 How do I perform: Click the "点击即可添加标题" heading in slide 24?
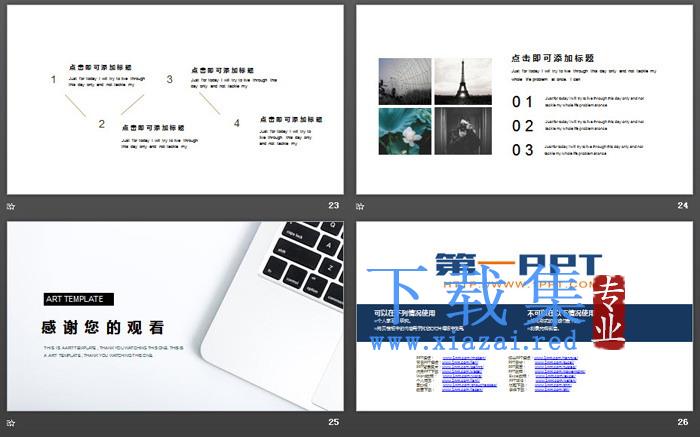click(553, 58)
